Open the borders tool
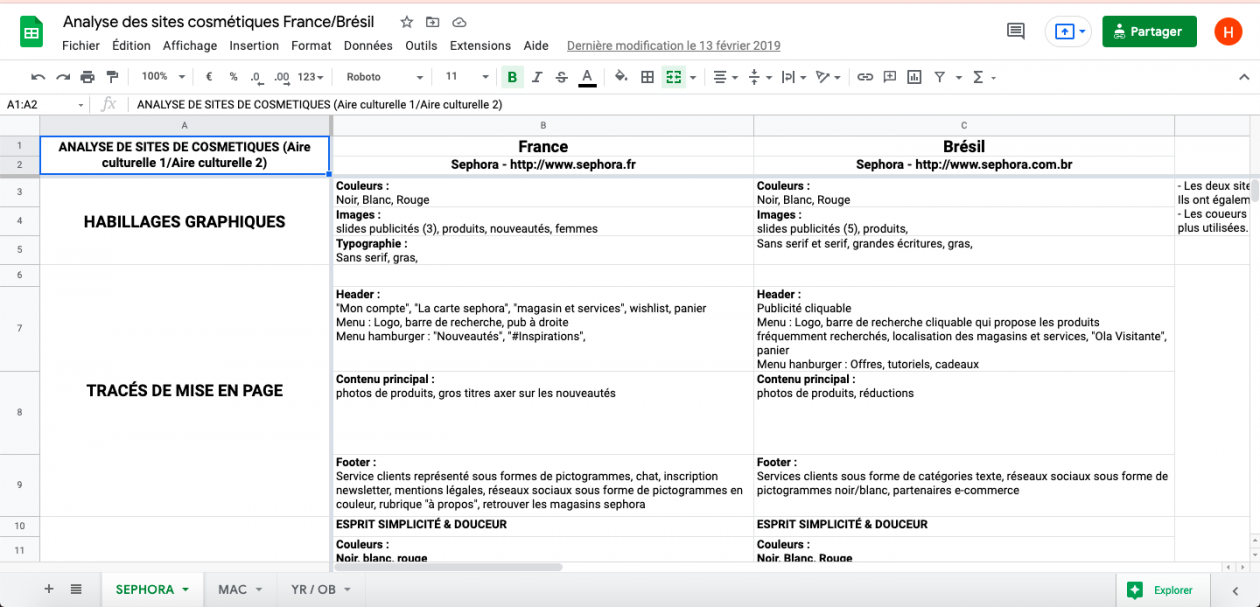 (x=645, y=76)
